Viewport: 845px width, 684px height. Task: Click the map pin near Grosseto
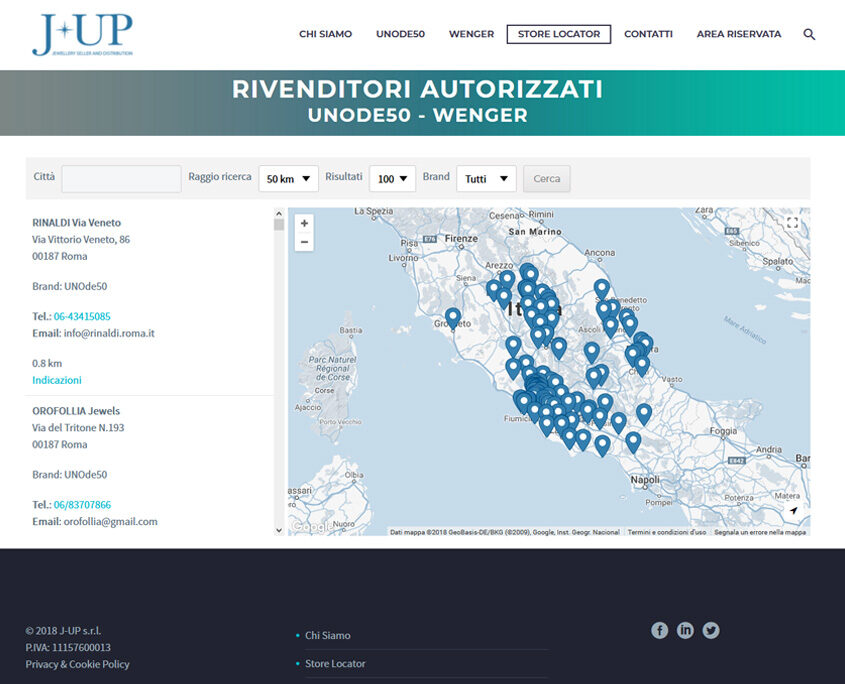coord(453,317)
